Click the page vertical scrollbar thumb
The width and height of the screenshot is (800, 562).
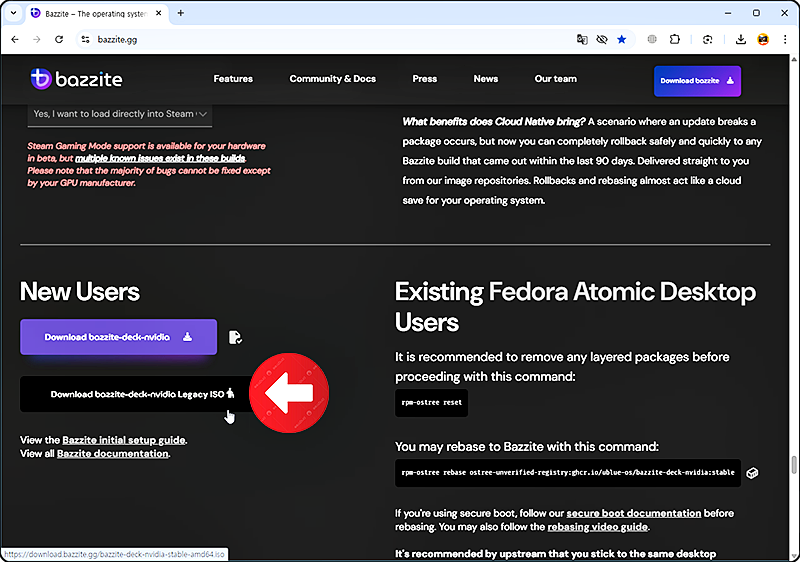[x=793, y=465]
